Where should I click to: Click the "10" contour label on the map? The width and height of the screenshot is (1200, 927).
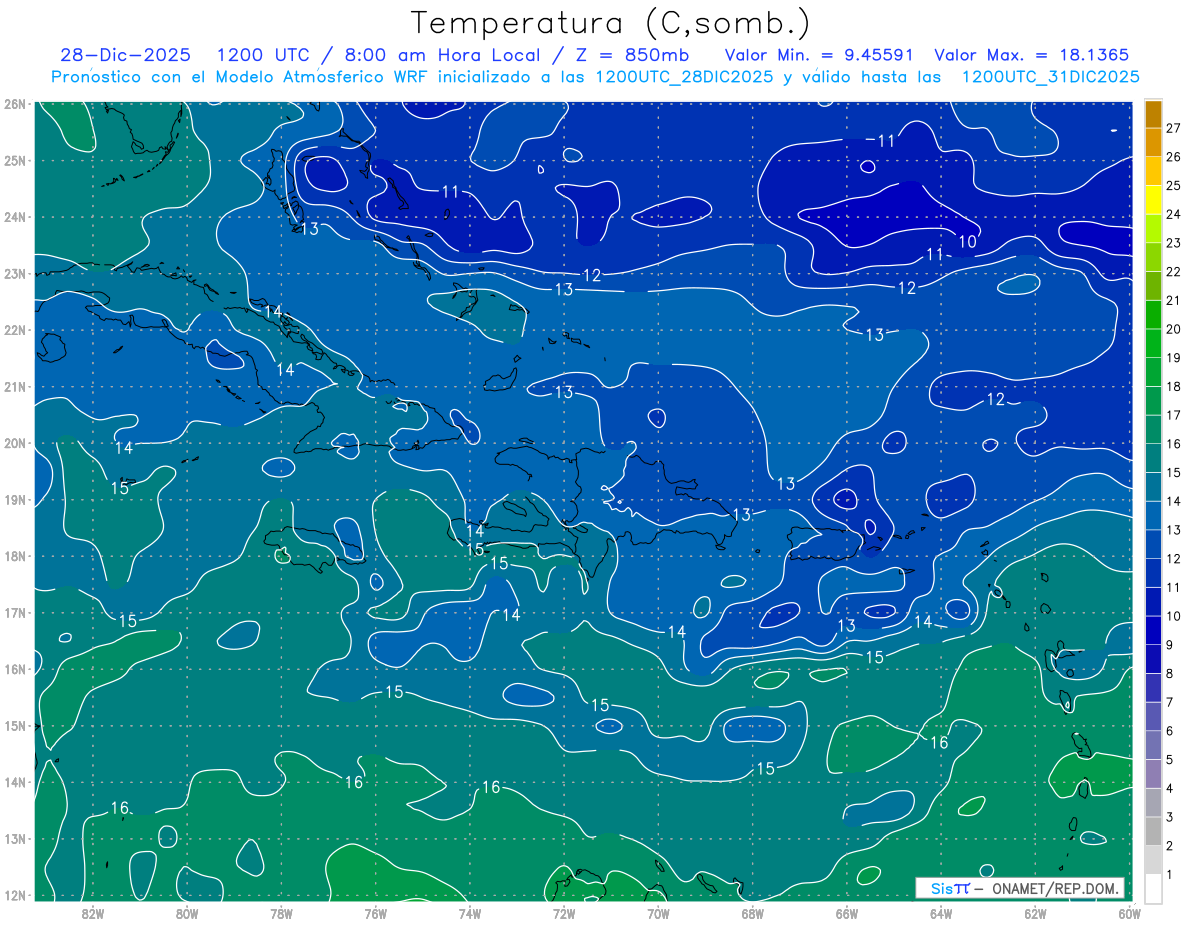[x=967, y=241]
